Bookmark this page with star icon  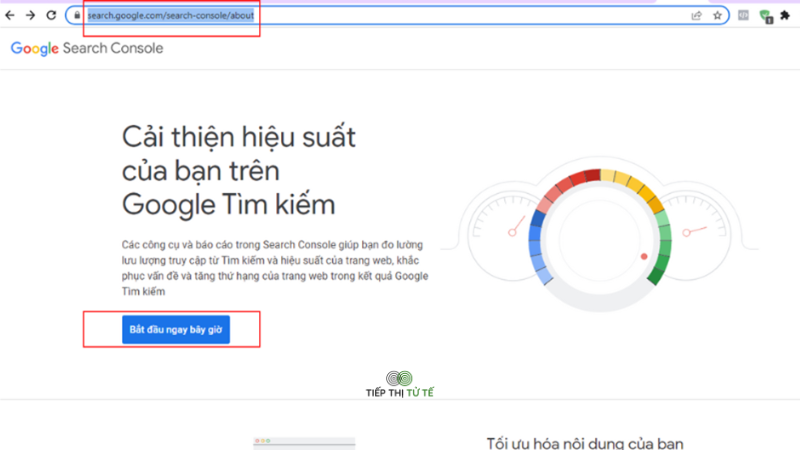point(717,15)
